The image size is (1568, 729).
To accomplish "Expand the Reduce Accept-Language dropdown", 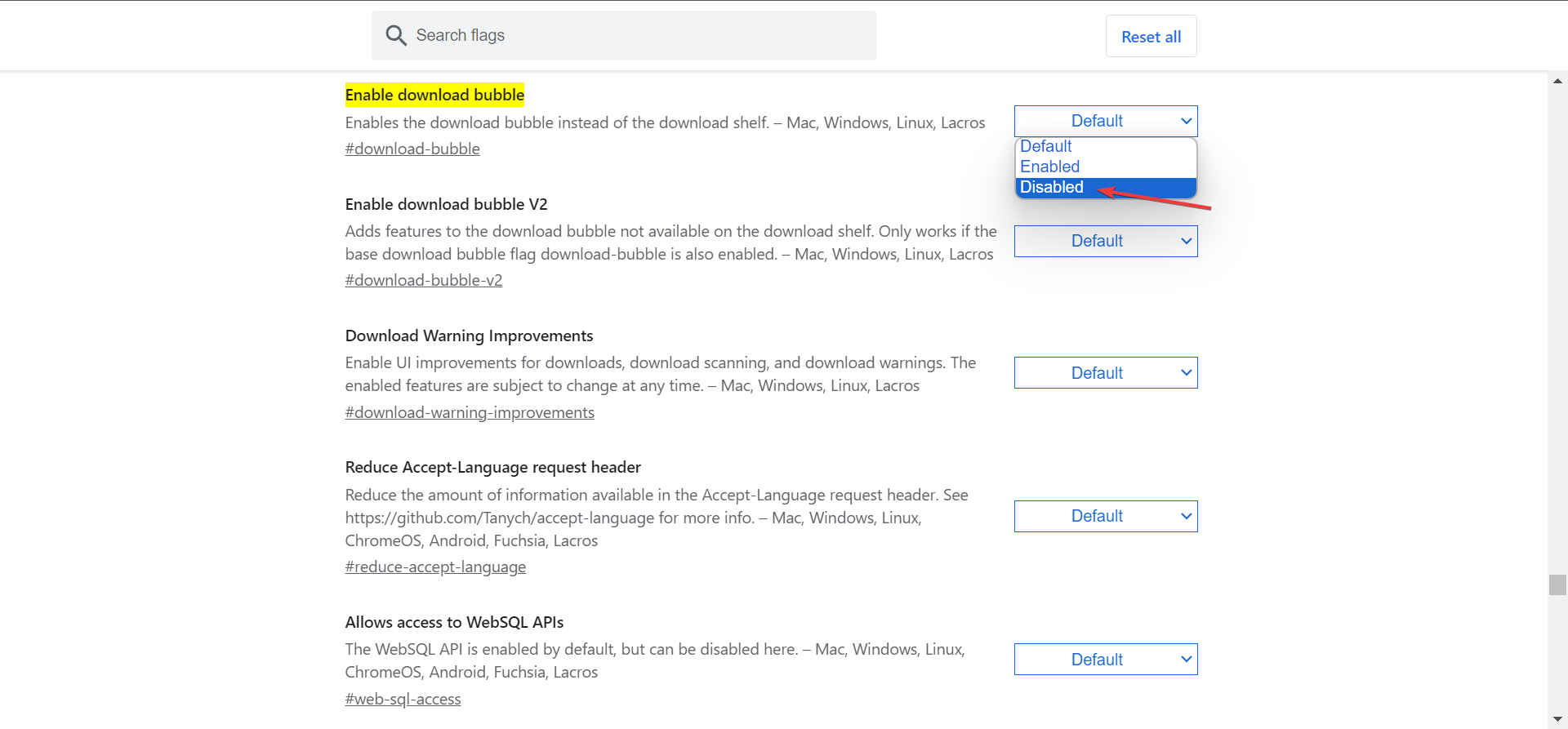I will coord(1105,516).
